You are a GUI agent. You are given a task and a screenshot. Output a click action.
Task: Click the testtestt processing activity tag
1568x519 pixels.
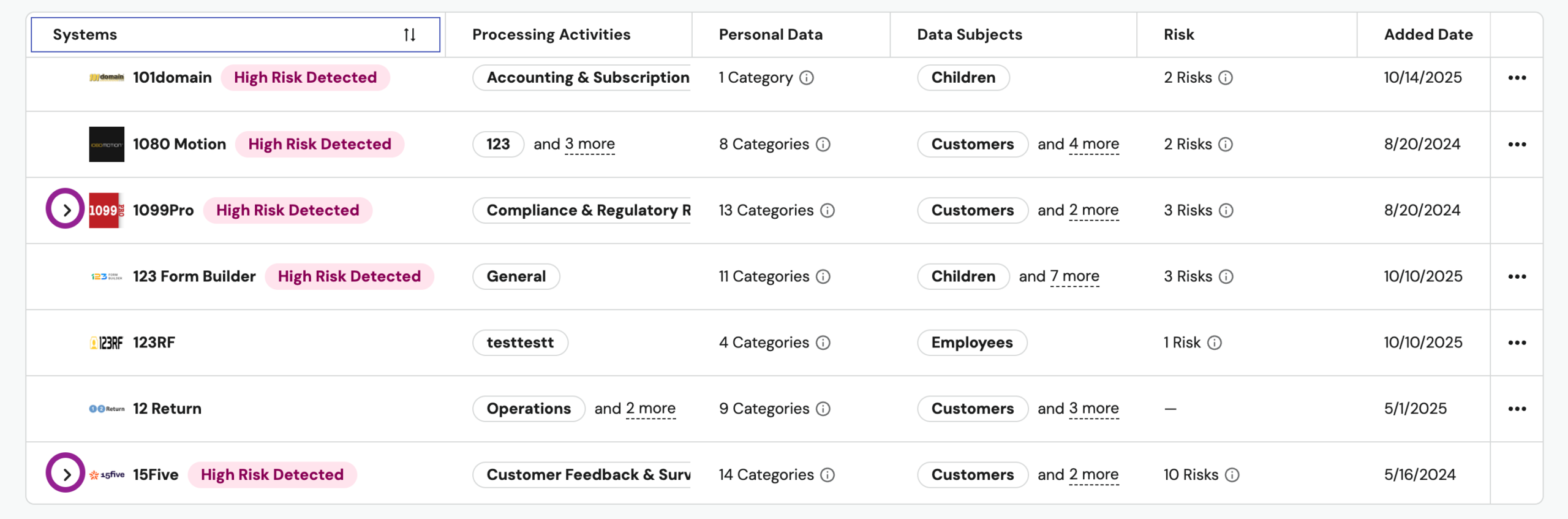(520, 343)
